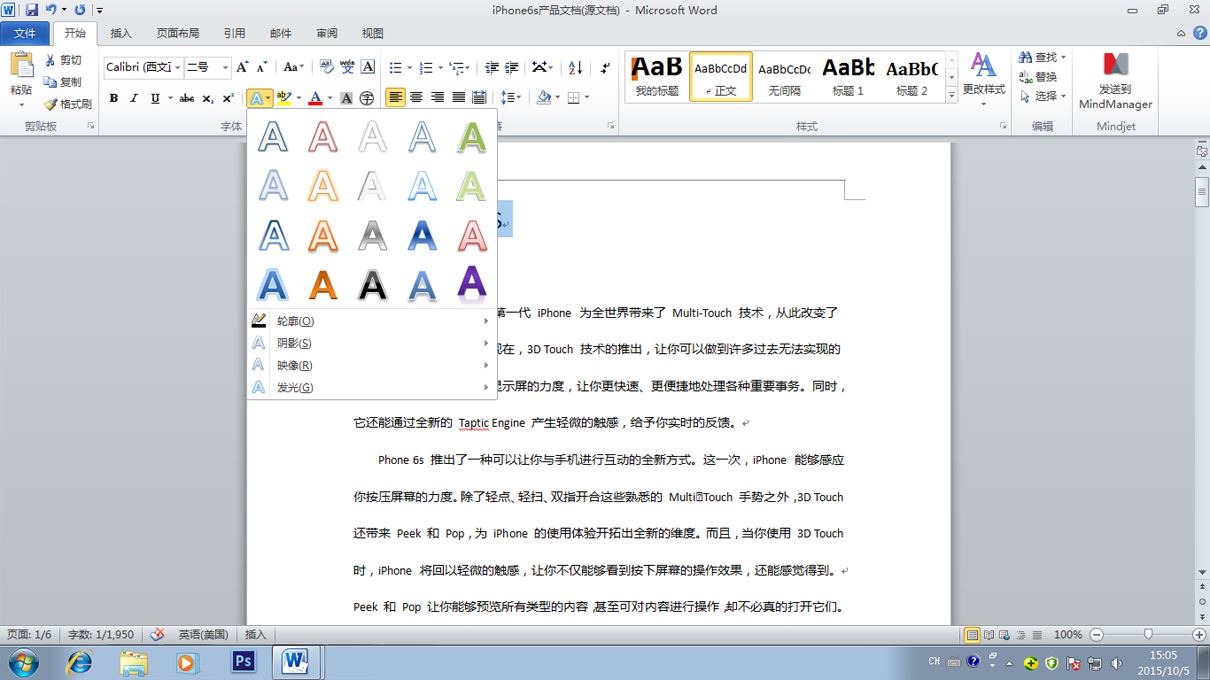Screen dimensions: 1210x680
Task: Expand bullet list options arrow
Action: point(408,67)
